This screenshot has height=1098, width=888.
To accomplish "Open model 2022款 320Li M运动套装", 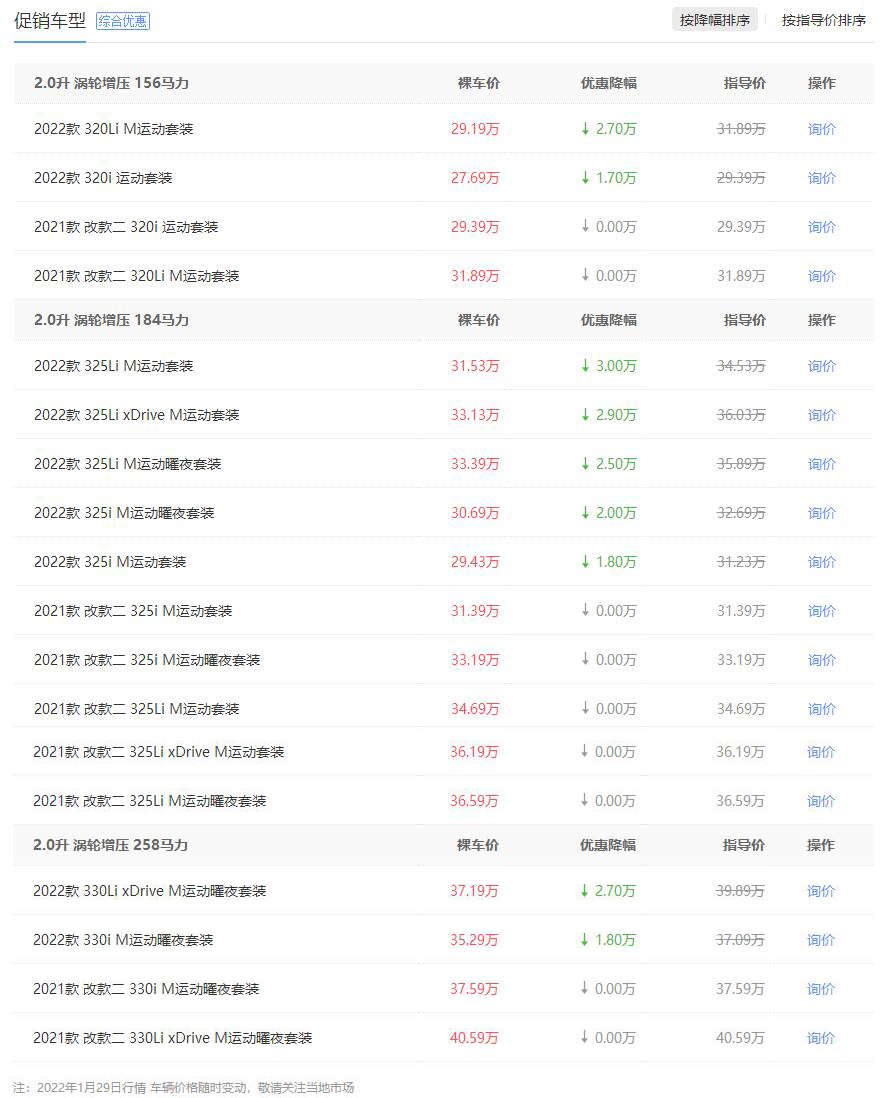I will (x=113, y=129).
